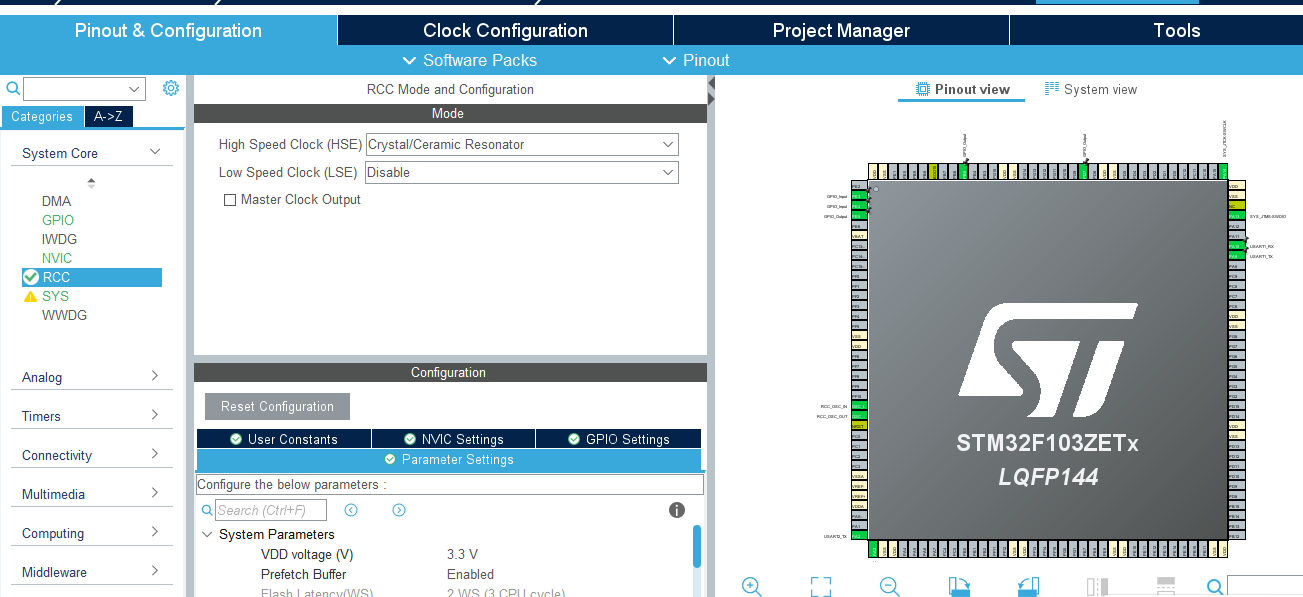Go to the previous search result
Screen dimensions: 1303x597
[x=351, y=510]
